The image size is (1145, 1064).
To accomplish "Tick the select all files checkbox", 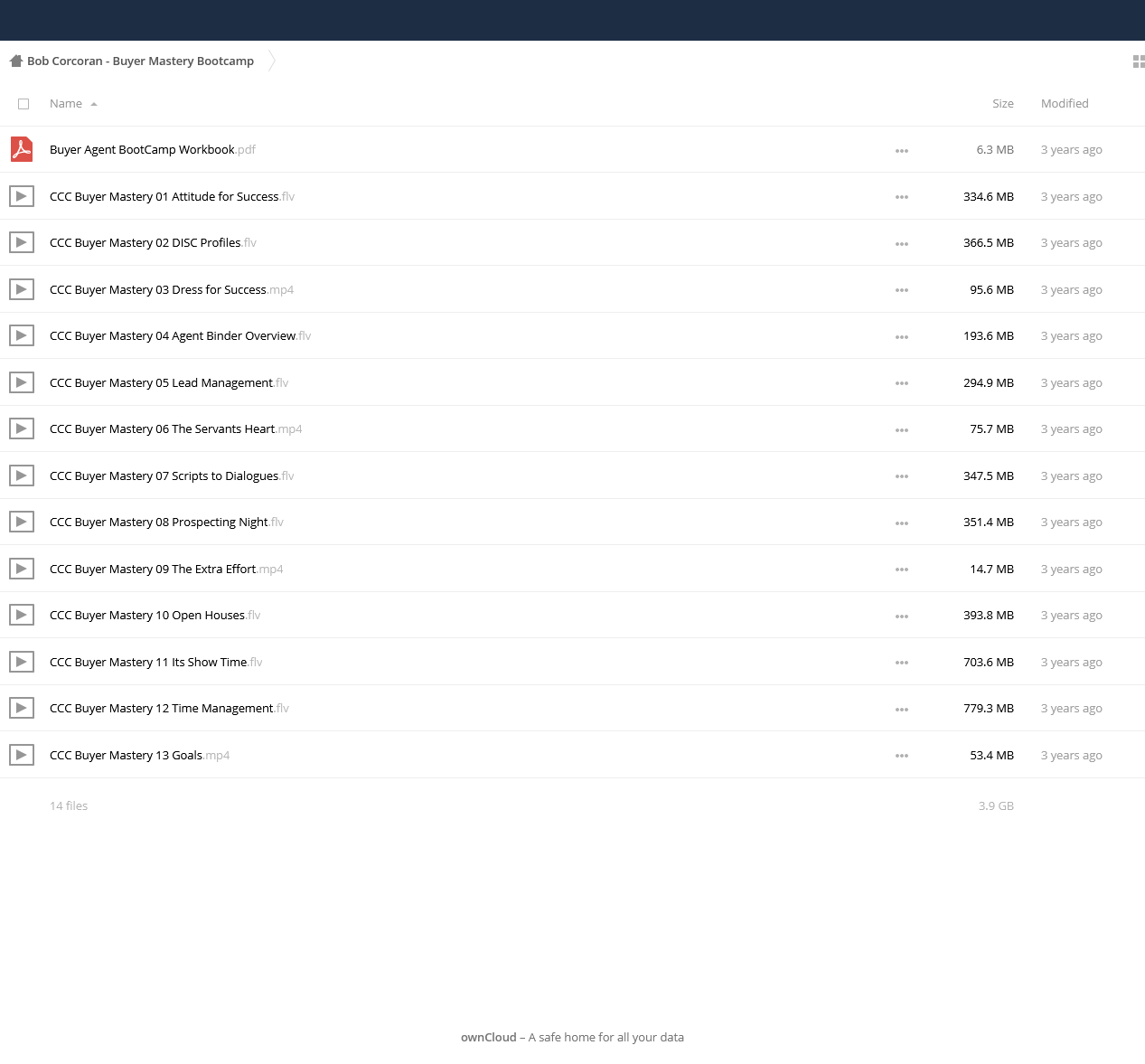I will [23, 104].
